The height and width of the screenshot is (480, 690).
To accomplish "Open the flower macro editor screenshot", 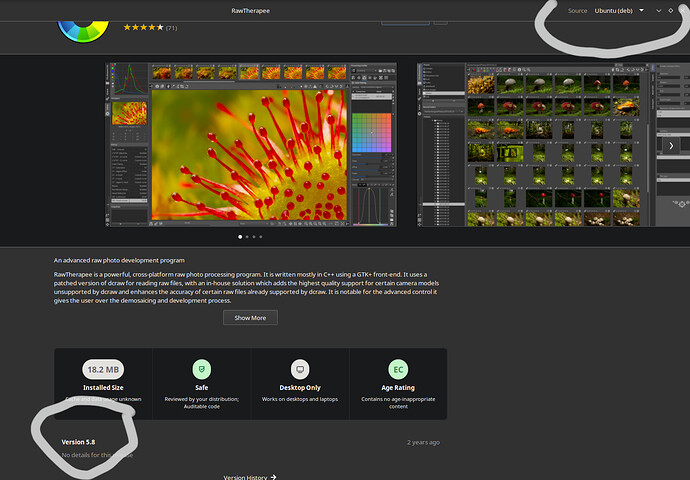I will (x=252, y=144).
